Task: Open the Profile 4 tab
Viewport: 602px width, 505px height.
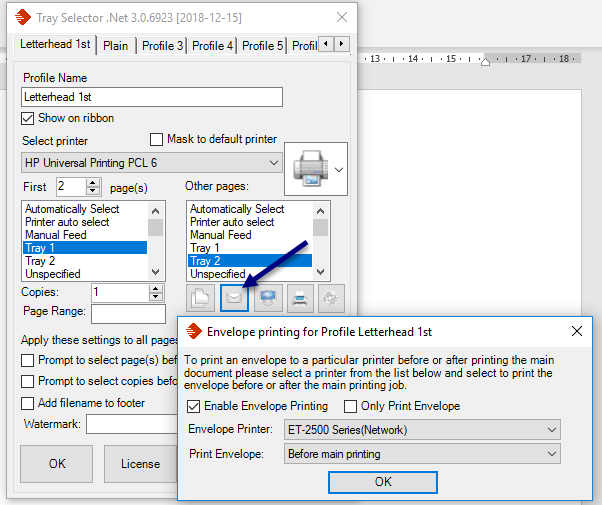Action: [213, 46]
